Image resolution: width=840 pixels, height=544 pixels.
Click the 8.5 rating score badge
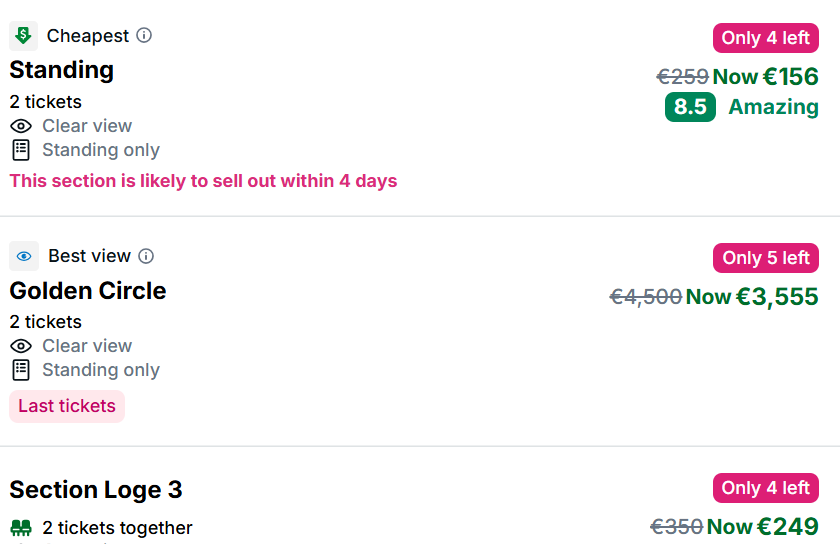coord(690,107)
